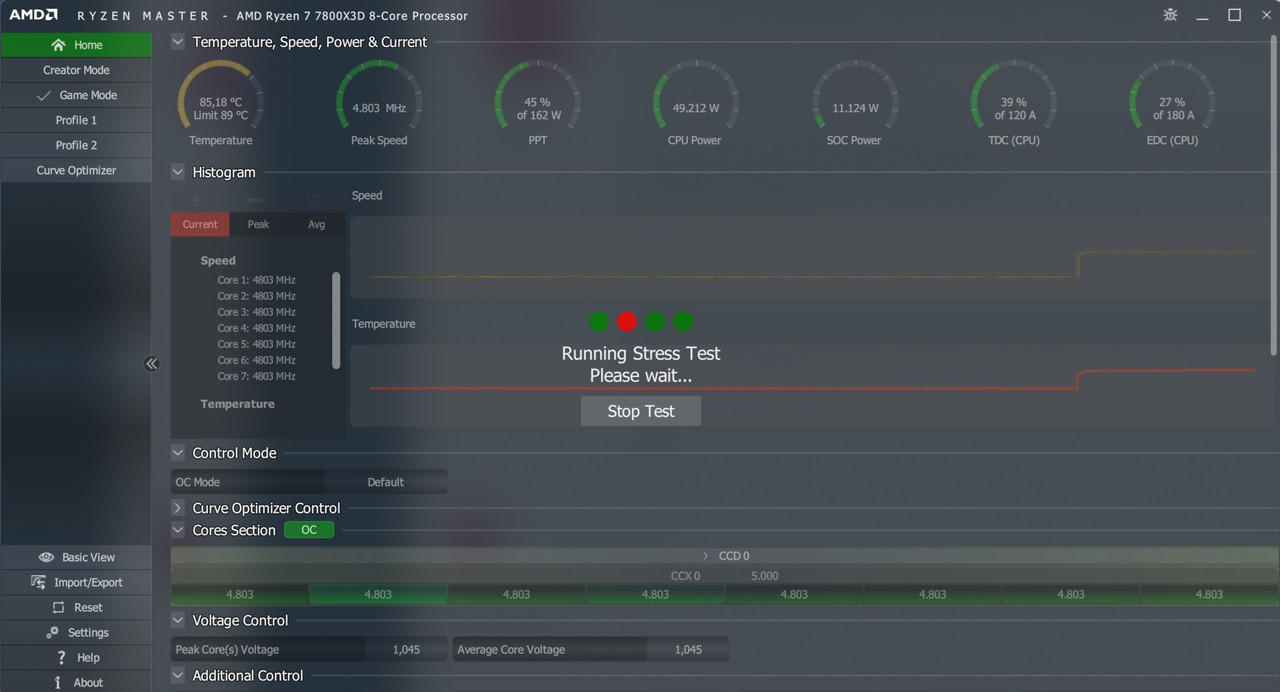
Task: Click the Reset square icon
Action: pos(57,607)
